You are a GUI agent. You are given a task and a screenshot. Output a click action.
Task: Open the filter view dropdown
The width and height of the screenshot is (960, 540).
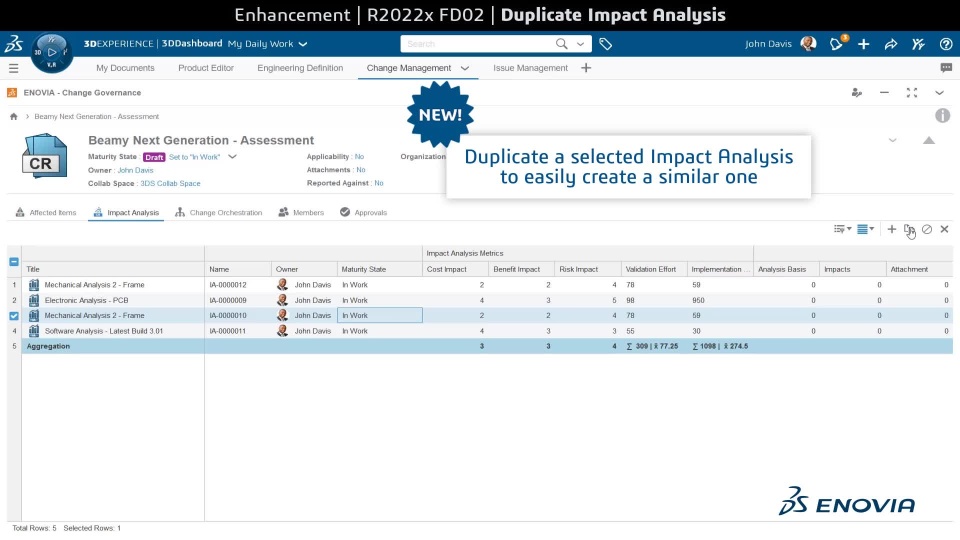point(842,229)
